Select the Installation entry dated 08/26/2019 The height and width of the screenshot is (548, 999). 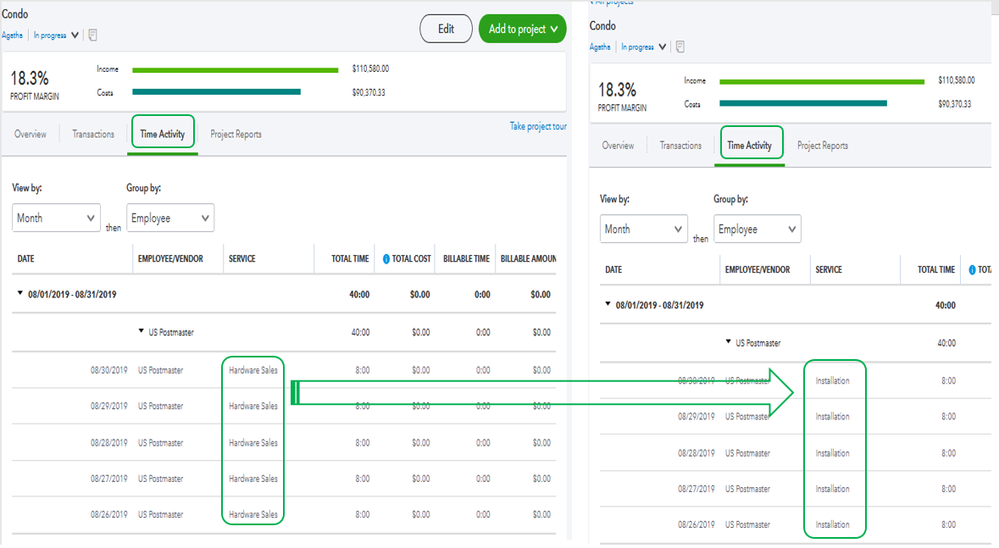tap(832, 525)
